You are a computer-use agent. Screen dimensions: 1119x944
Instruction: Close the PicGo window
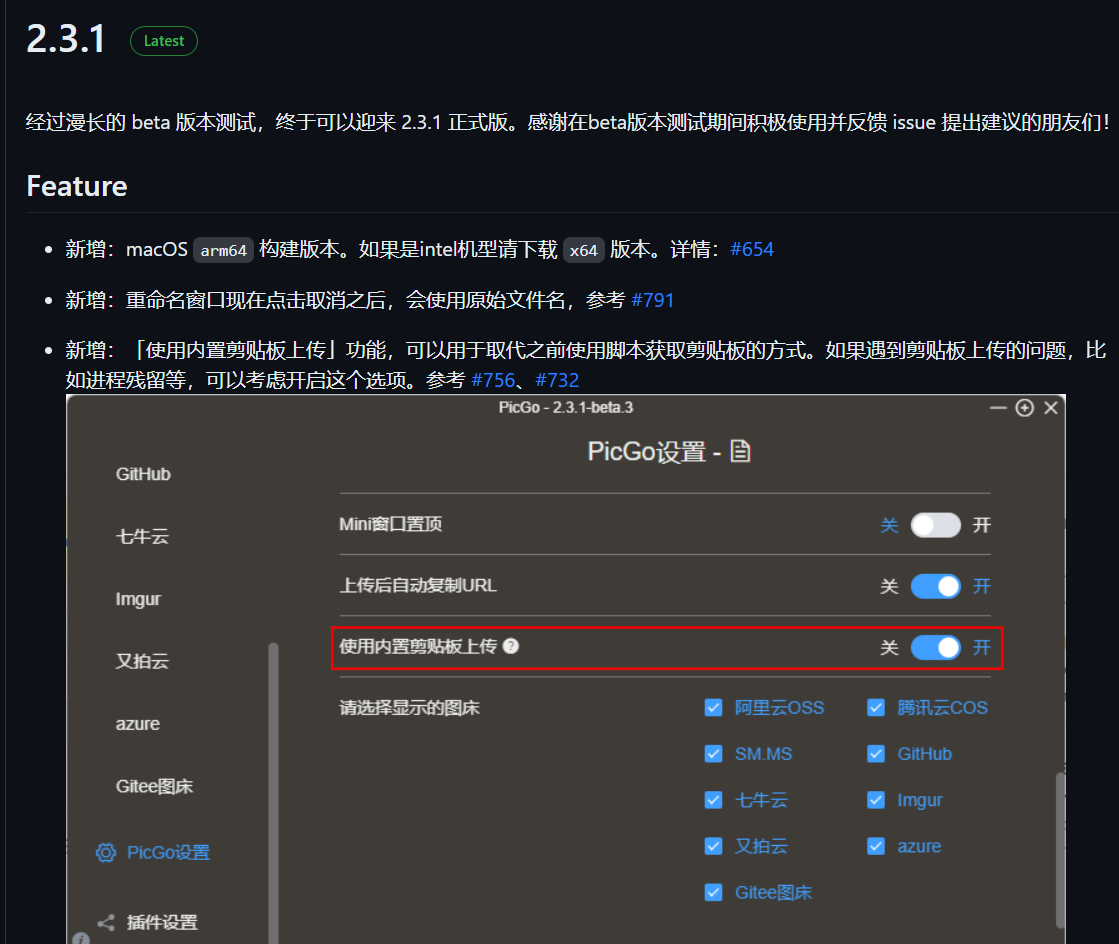coord(1050,407)
